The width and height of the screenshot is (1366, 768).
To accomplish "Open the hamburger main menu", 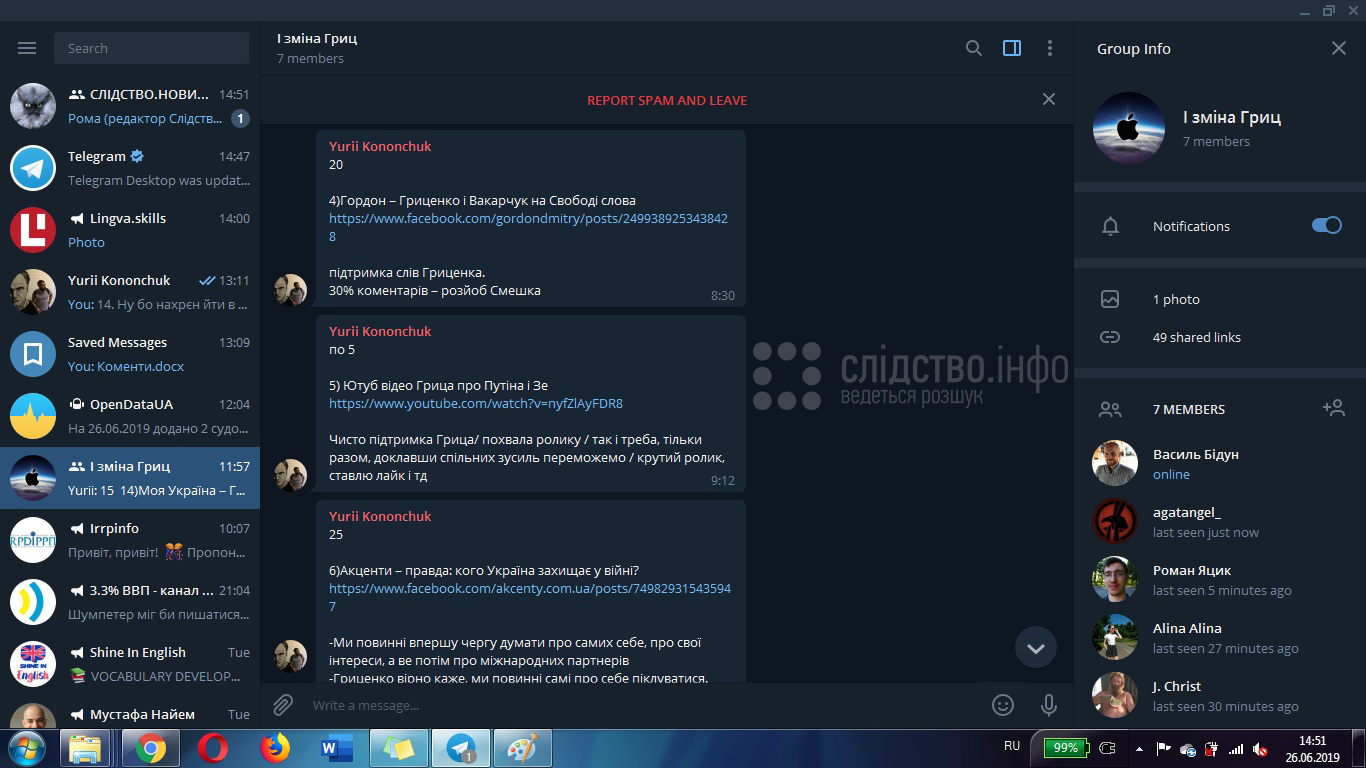I will [x=27, y=48].
